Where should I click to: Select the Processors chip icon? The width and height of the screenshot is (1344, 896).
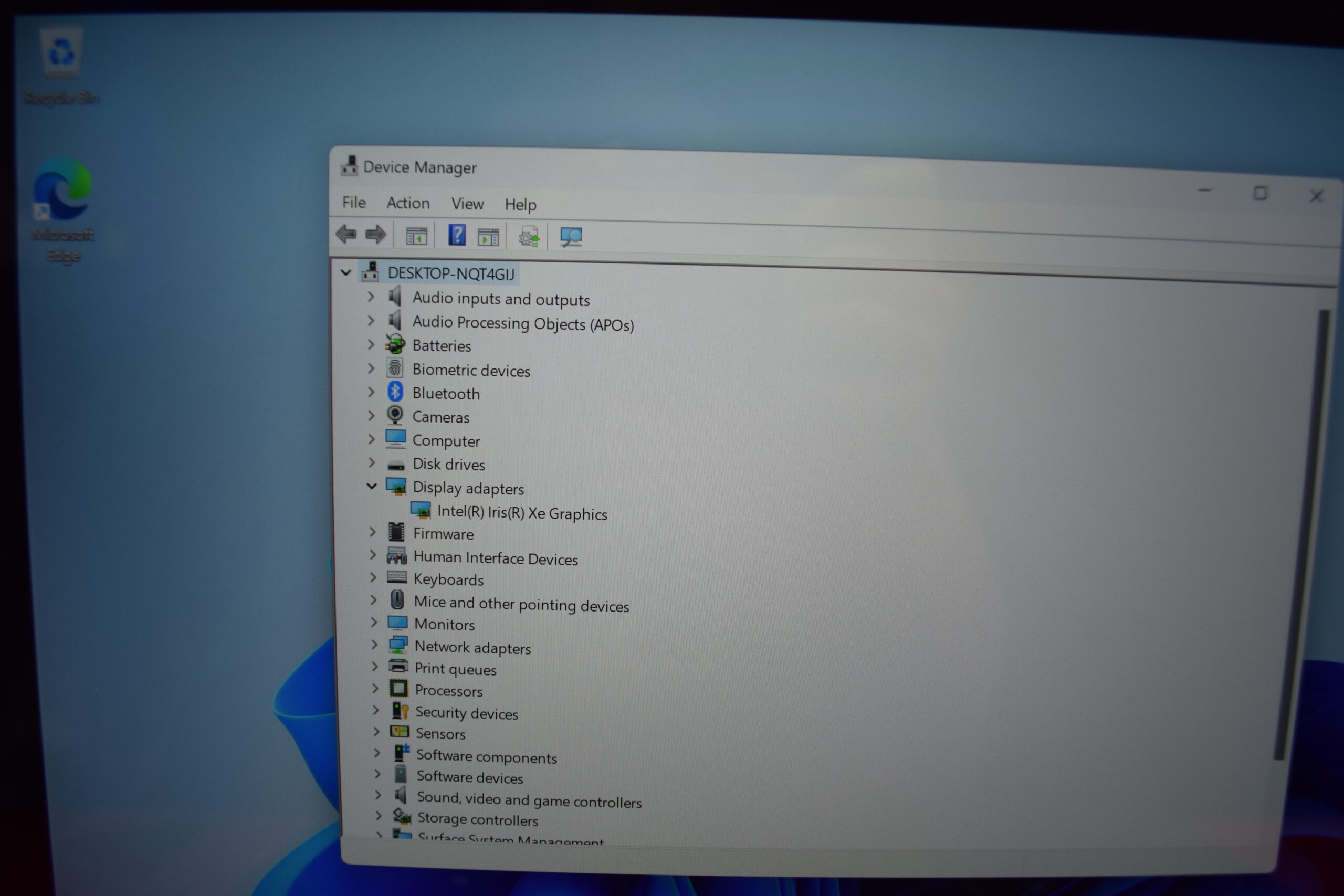click(x=399, y=689)
